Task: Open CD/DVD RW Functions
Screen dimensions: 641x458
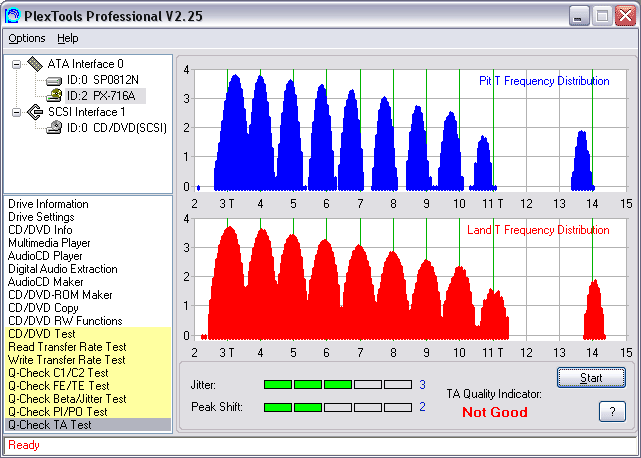Action: [x=65, y=321]
